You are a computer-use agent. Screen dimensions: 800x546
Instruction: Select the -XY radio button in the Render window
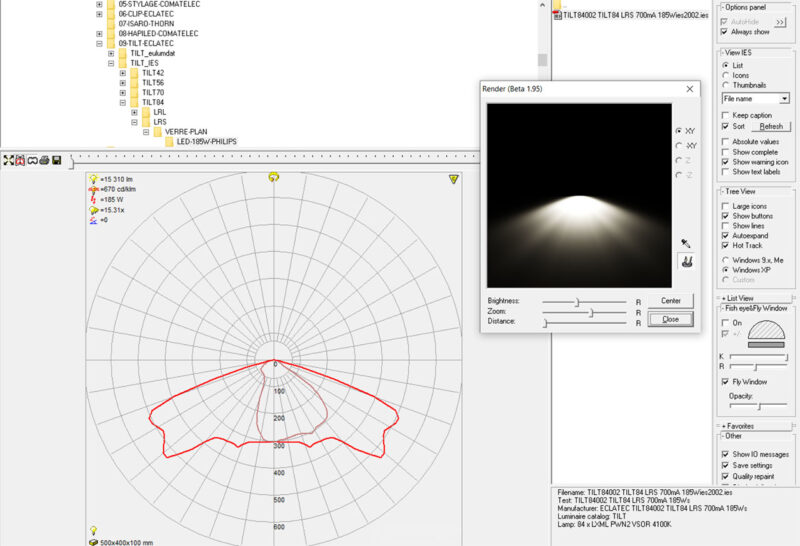click(679, 145)
